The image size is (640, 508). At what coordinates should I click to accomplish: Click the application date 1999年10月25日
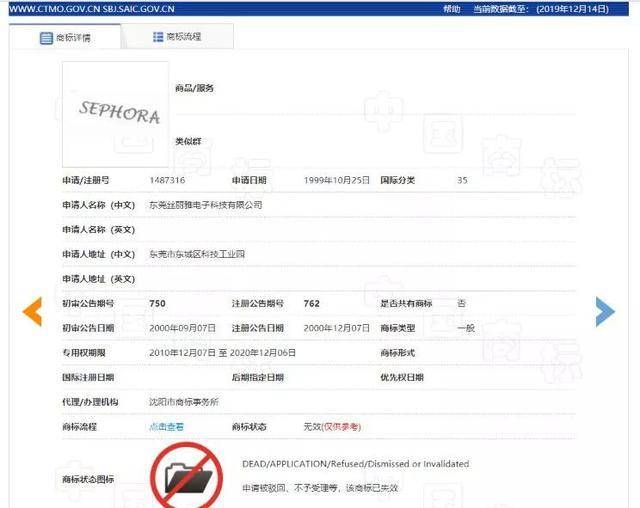pyautogui.click(x=337, y=180)
